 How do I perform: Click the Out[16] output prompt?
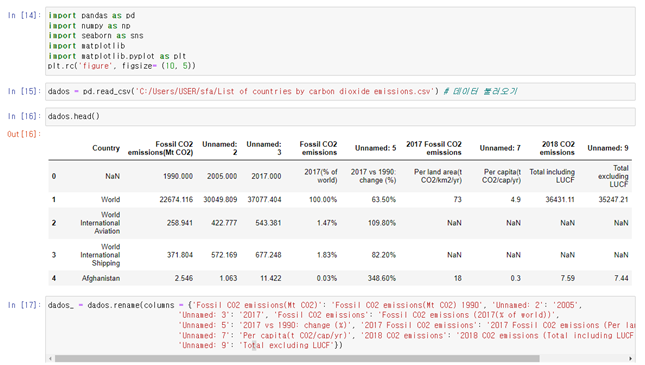pyautogui.click(x=24, y=134)
